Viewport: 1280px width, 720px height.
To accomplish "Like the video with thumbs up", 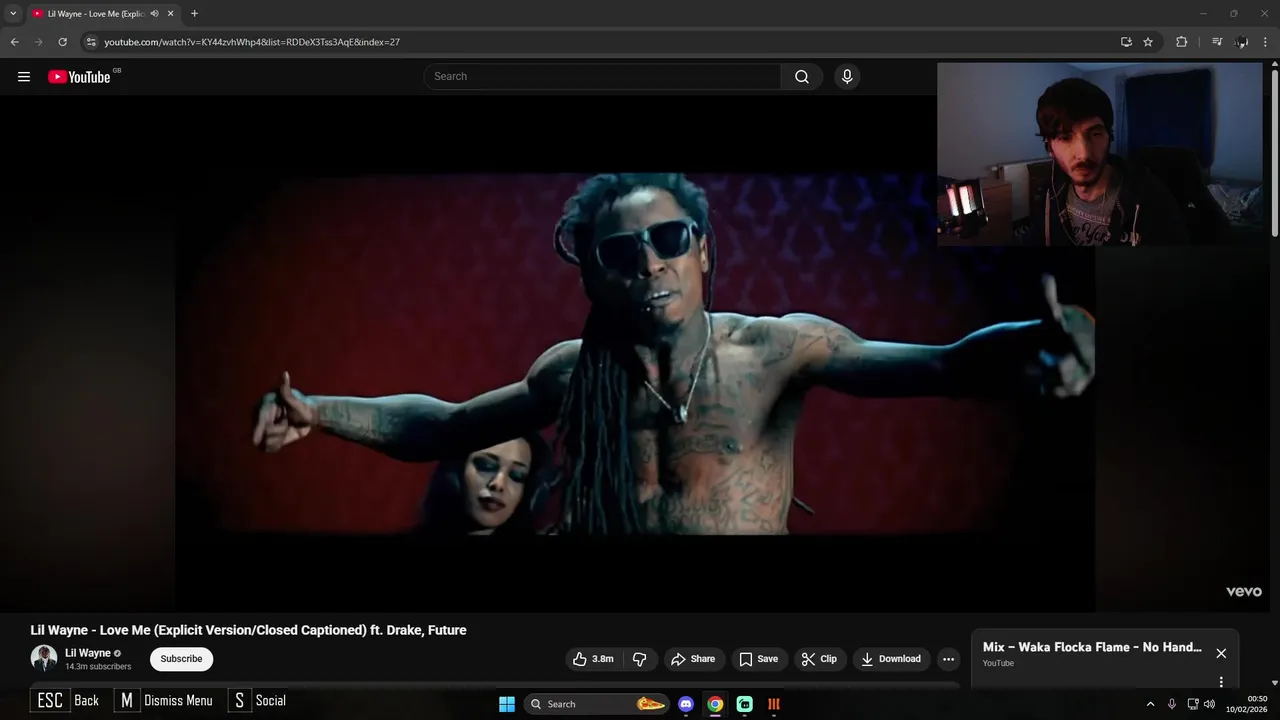I will point(594,659).
